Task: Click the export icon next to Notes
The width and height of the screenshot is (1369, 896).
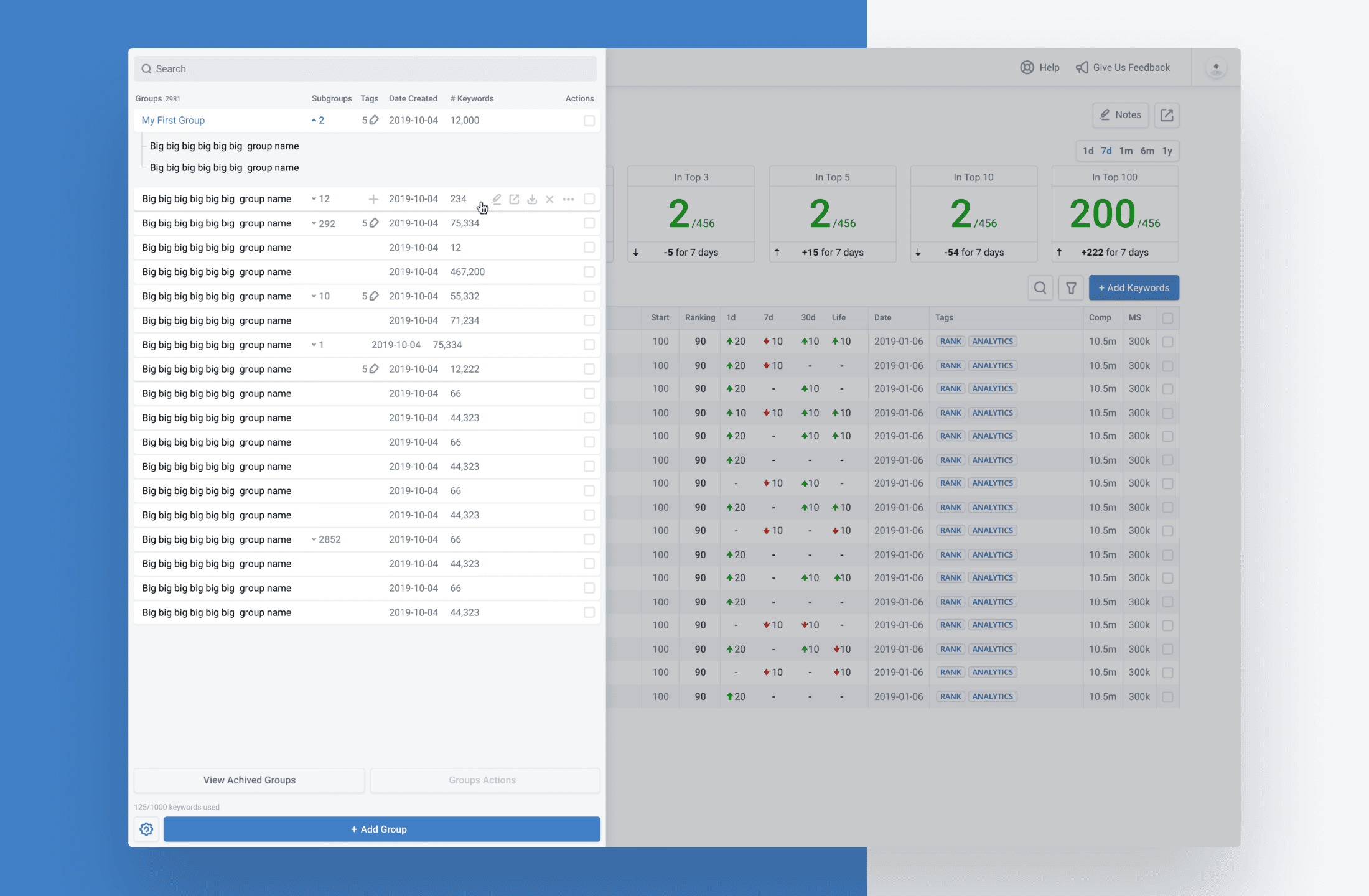Action: (1167, 115)
